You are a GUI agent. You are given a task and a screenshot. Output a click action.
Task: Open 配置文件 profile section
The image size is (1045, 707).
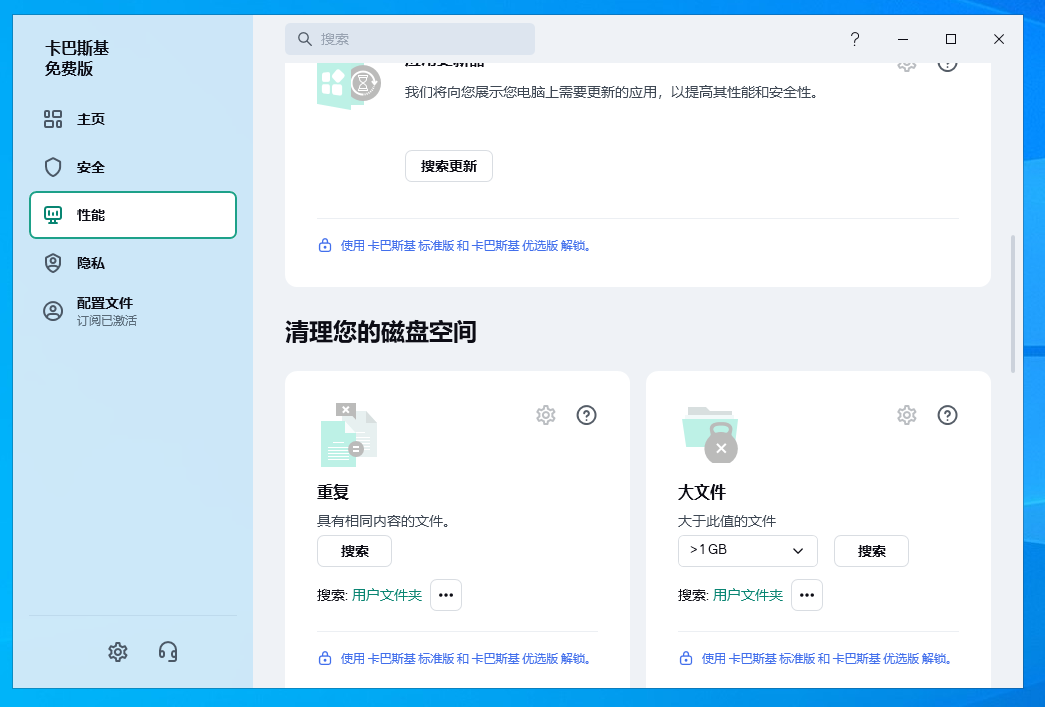coord(133,311)
